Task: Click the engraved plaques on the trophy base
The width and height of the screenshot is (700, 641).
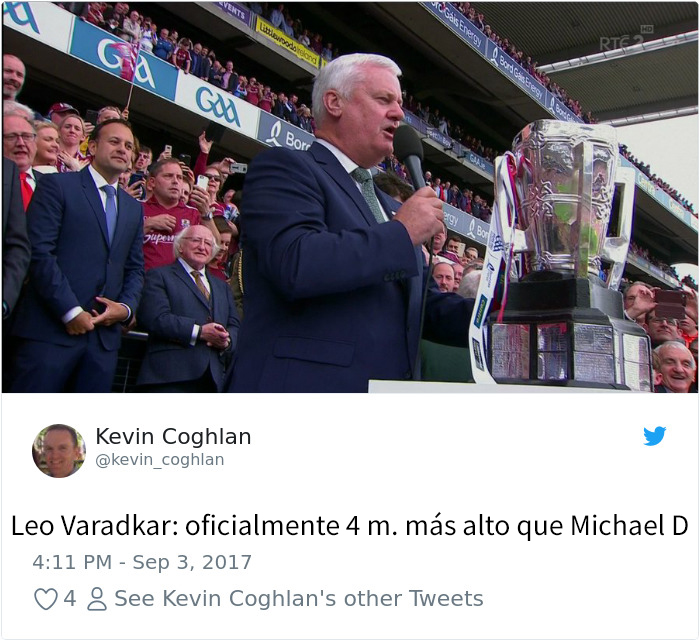Action: 569,351
